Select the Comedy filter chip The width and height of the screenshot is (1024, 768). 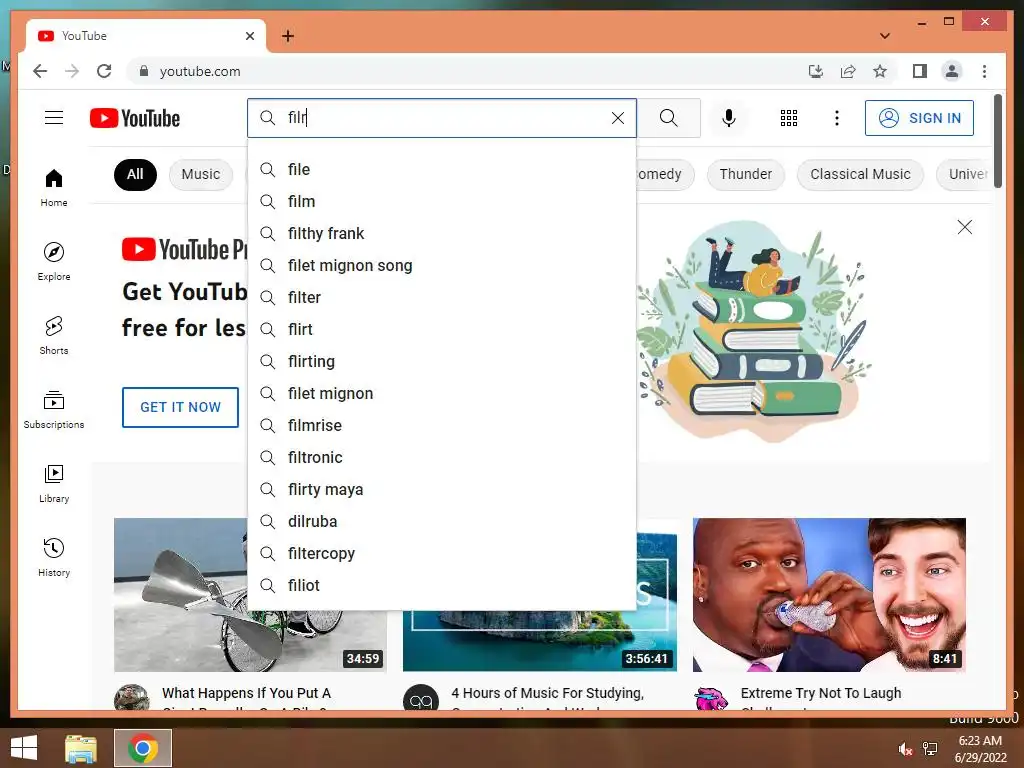click(665, 174)
